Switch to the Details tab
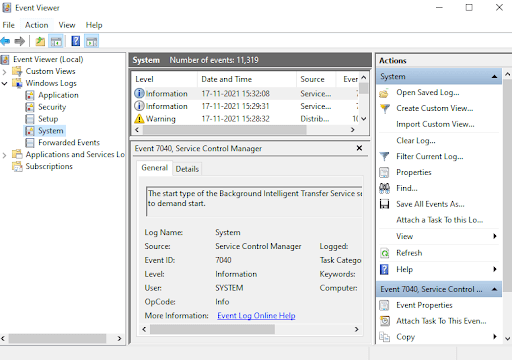The width and height of the screenshot is (512, 360). pyautogui.click(x=187, y=169)
